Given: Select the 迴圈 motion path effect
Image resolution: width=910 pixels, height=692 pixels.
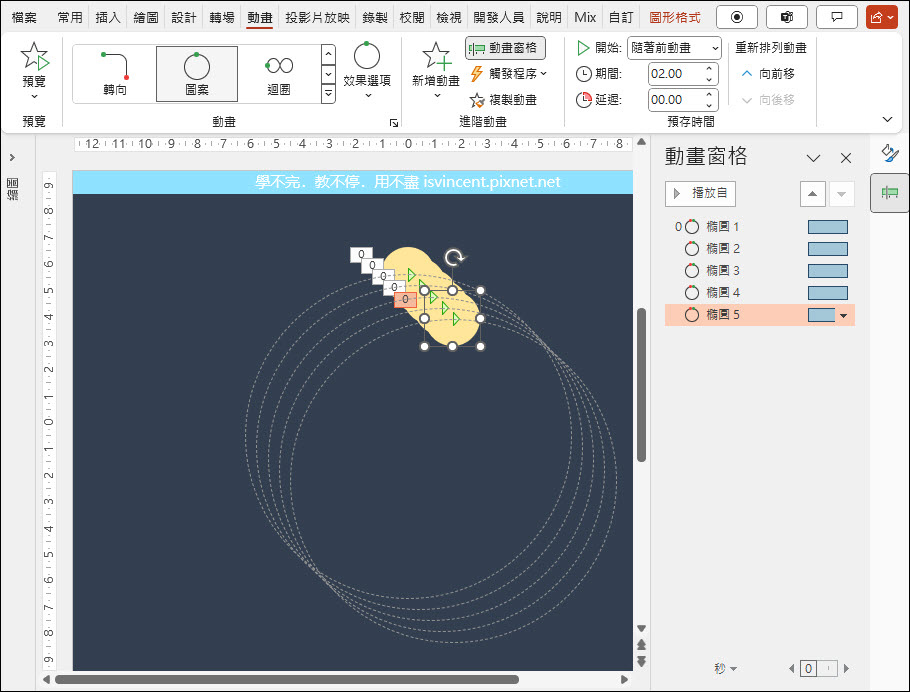Looking at the screenshot, I should point(279,74).
